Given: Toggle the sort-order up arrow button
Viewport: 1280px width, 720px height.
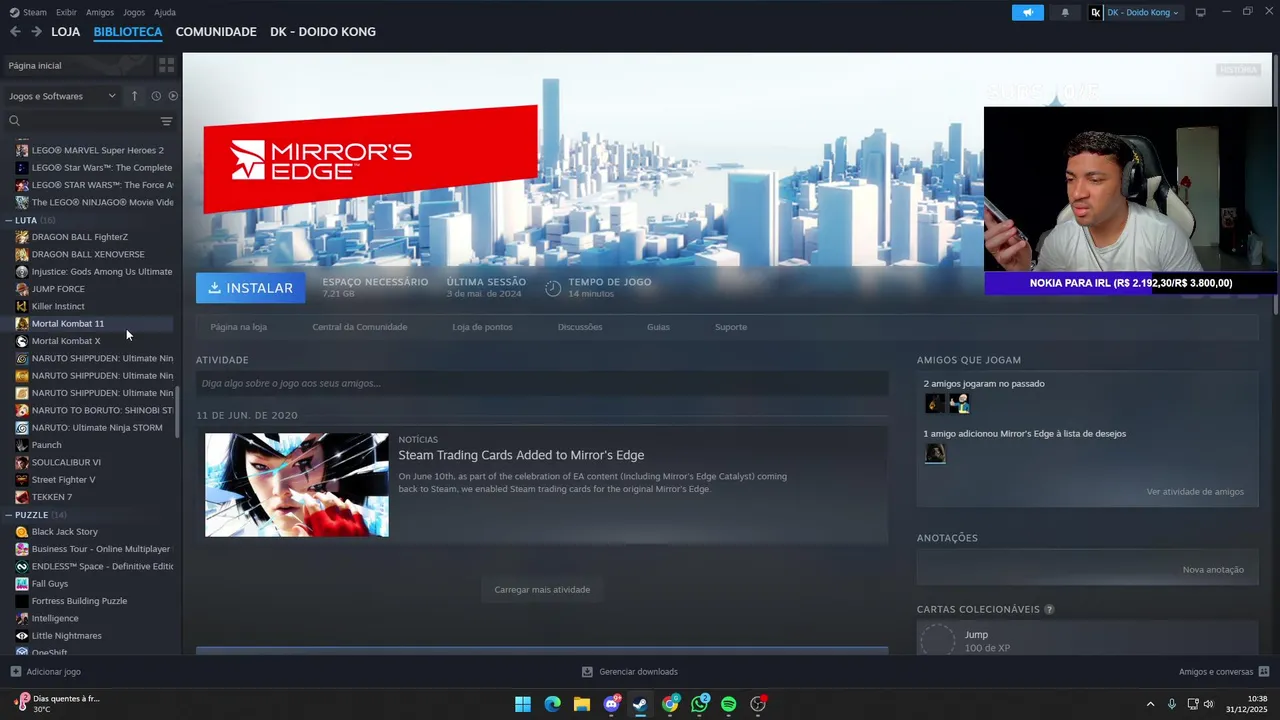Looking at the screenshot, I should pyautogui.click(x=135, y=96).
